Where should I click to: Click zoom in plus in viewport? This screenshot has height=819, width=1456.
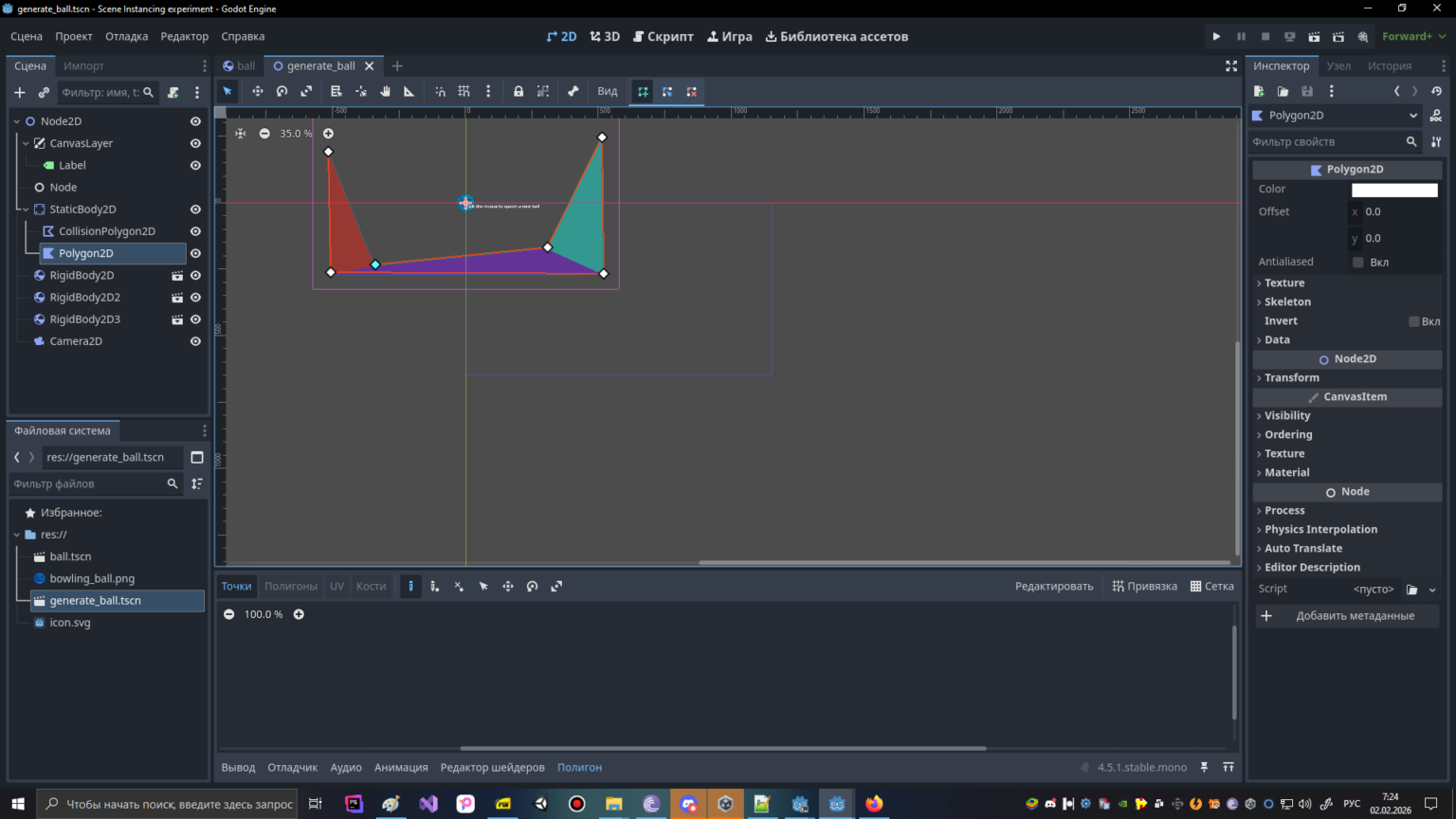(328, 134)
